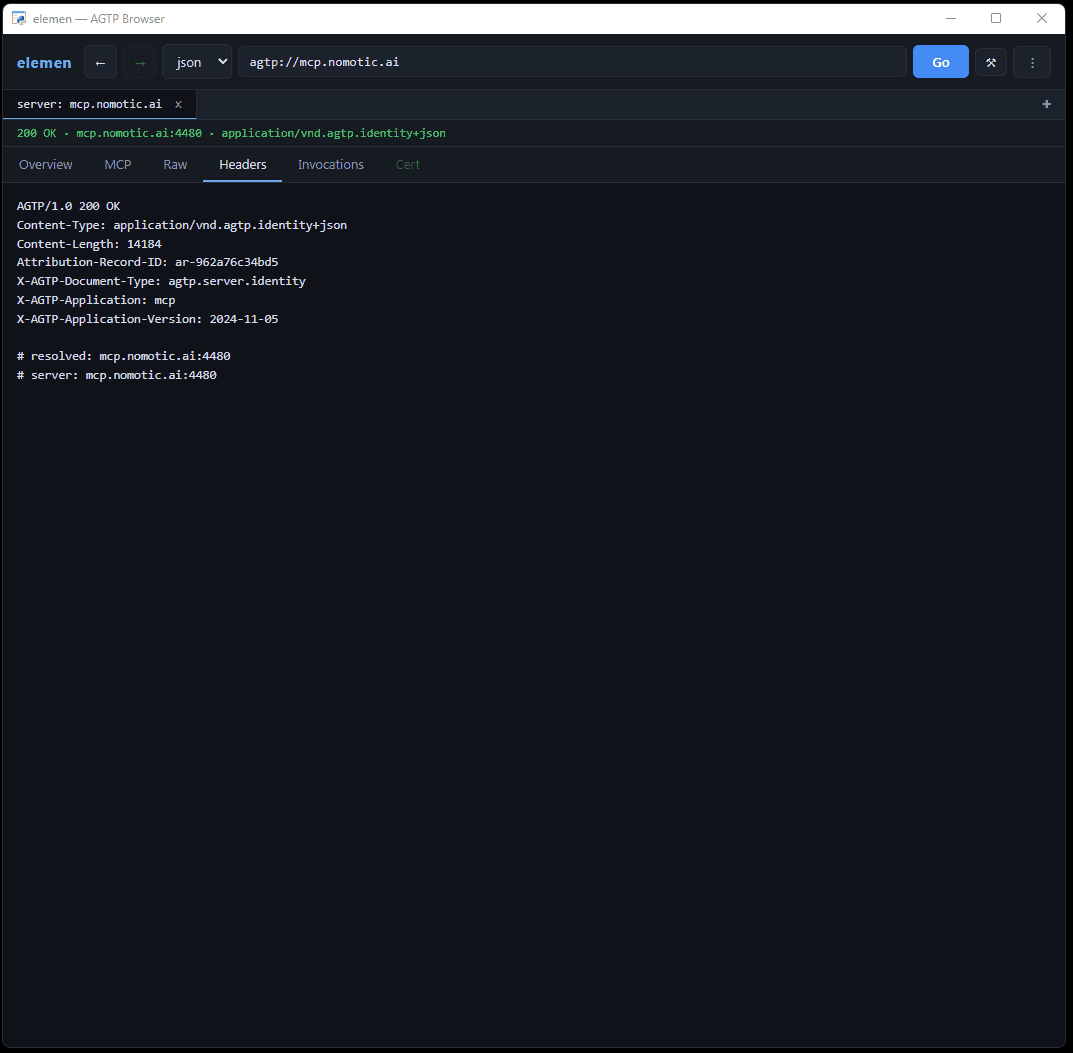This screenshot has width=1073, height=1053.
Task: Expand the json format dropdown
Action: [197, 62]
